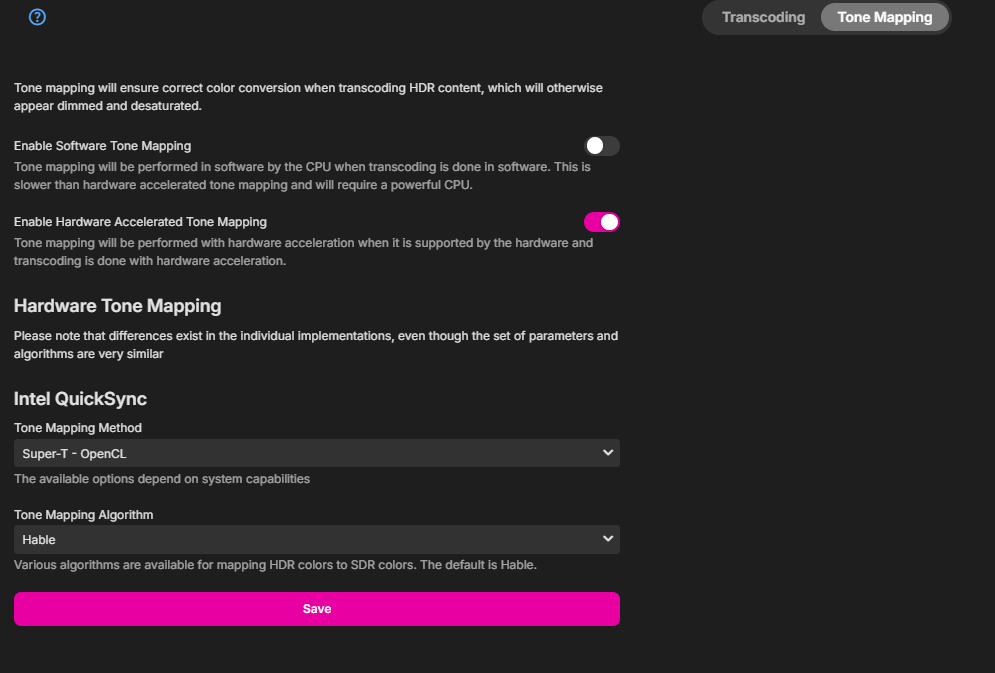
Task: Click the "Enable Software Tone Mapping" label
Action: click(102, 146)
